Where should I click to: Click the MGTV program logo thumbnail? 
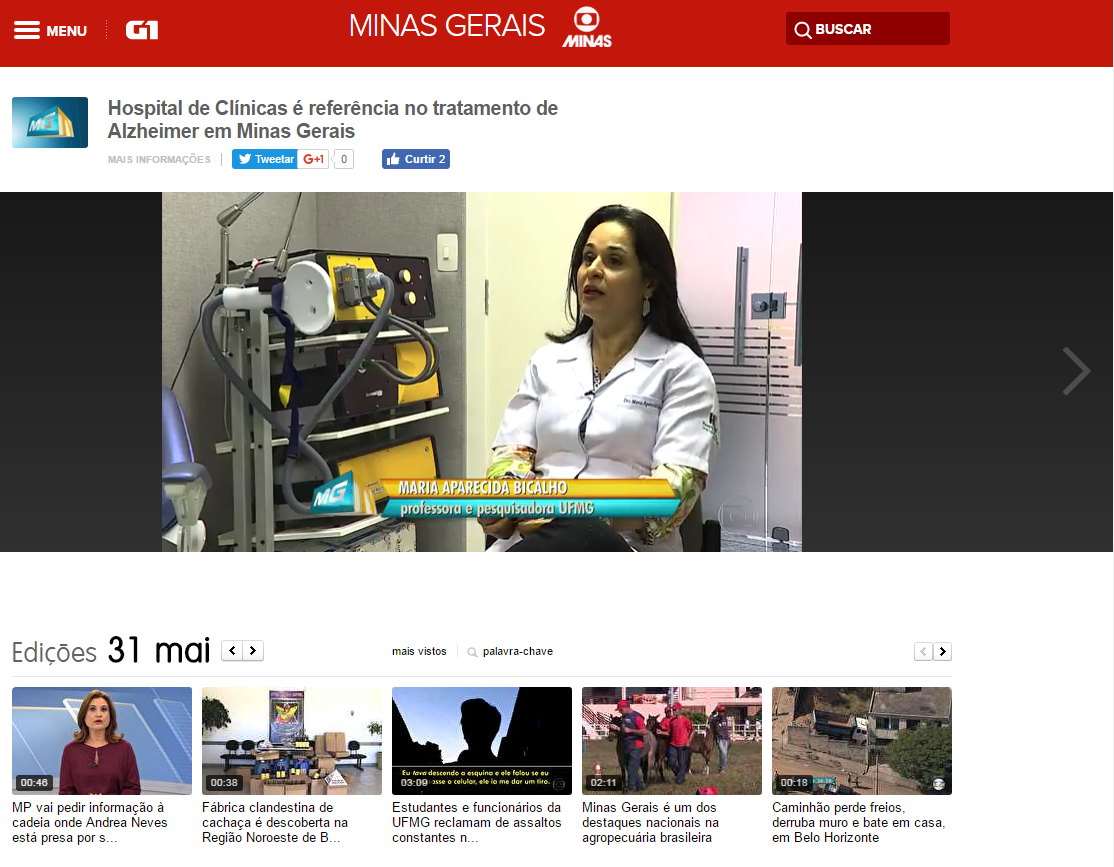pyautogui.click(x=50, y=122)
